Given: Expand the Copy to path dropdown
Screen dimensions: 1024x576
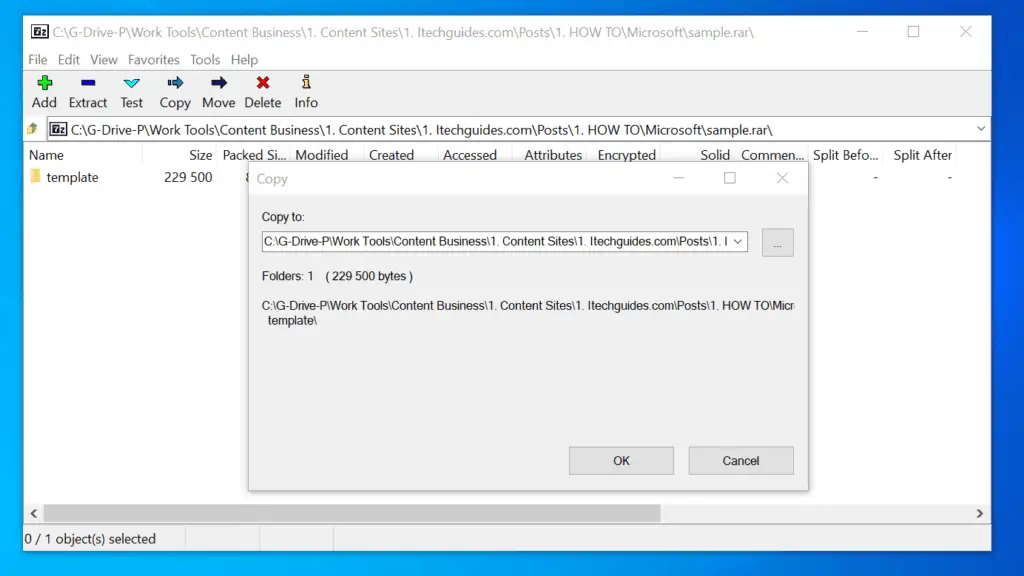Looking at the screenshot, I should [738, 241].
